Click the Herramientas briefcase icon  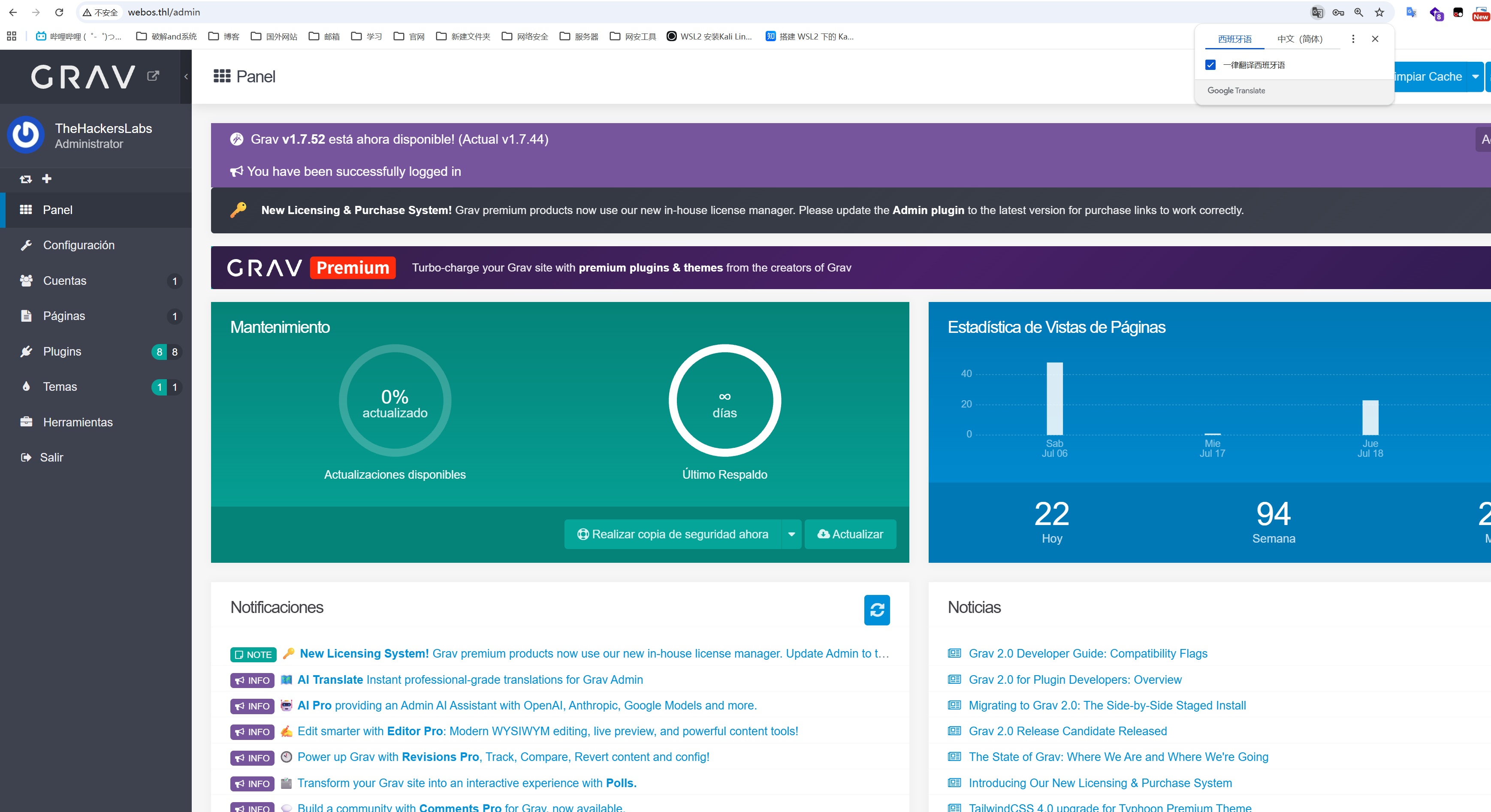tap(26, 421)
